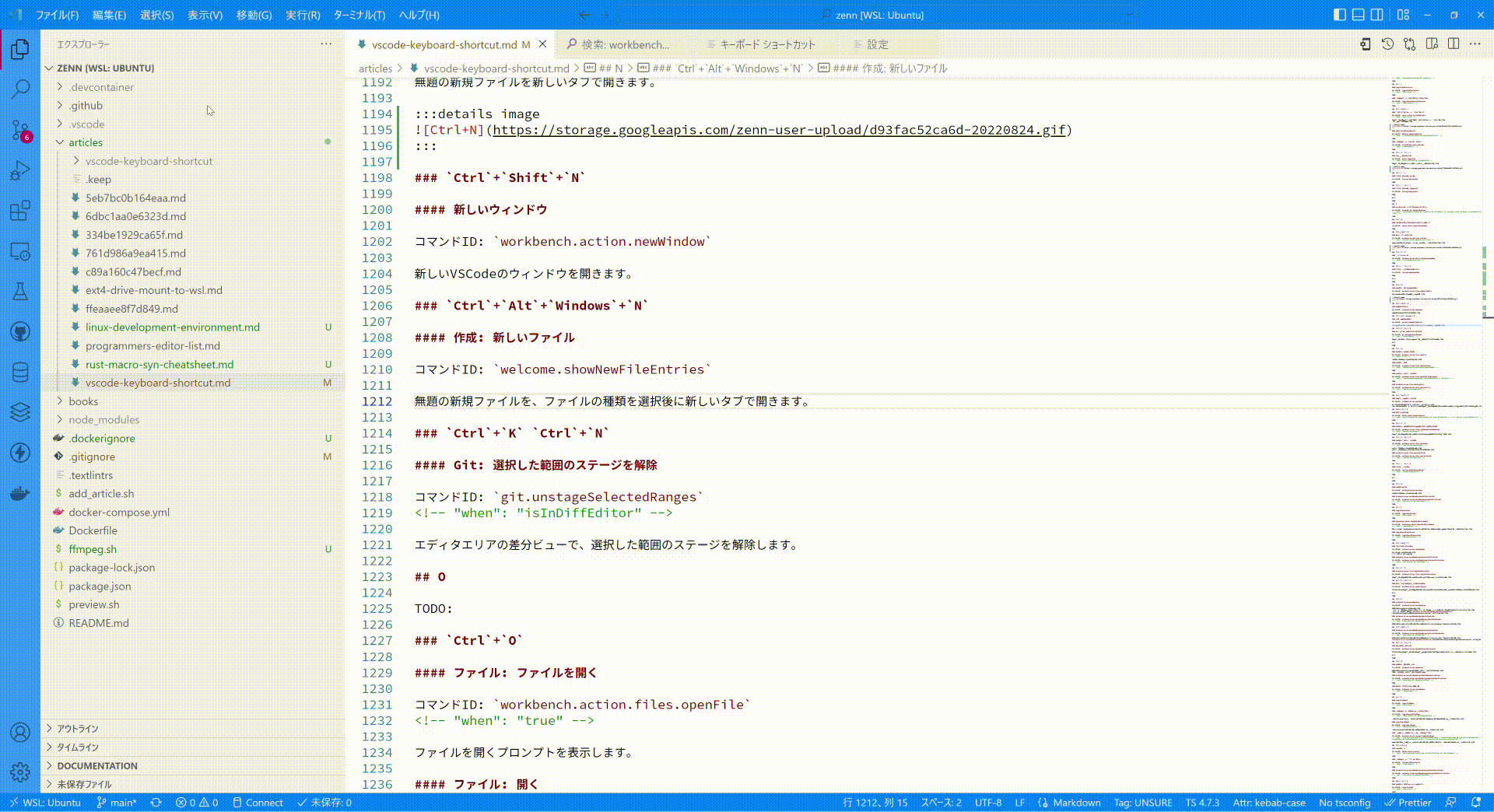Open the Explorer view in activity bar
1494x812 pixels.
(20, 50)
